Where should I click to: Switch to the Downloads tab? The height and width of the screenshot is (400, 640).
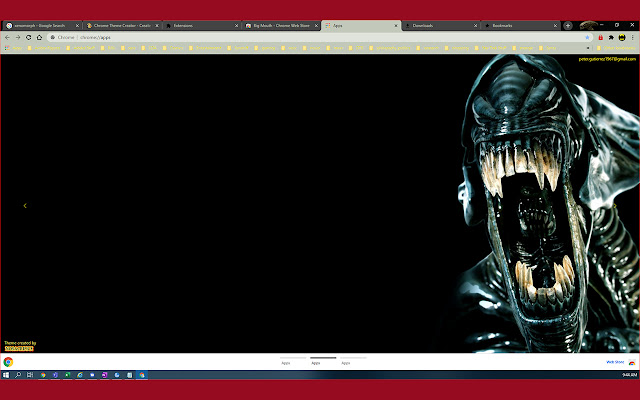tap(439, 25)
